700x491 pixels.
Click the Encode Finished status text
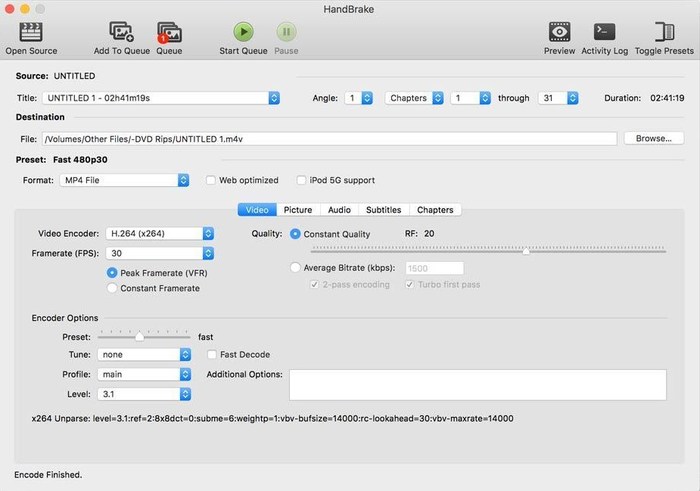pyautogui.click(x=48, y=475)
